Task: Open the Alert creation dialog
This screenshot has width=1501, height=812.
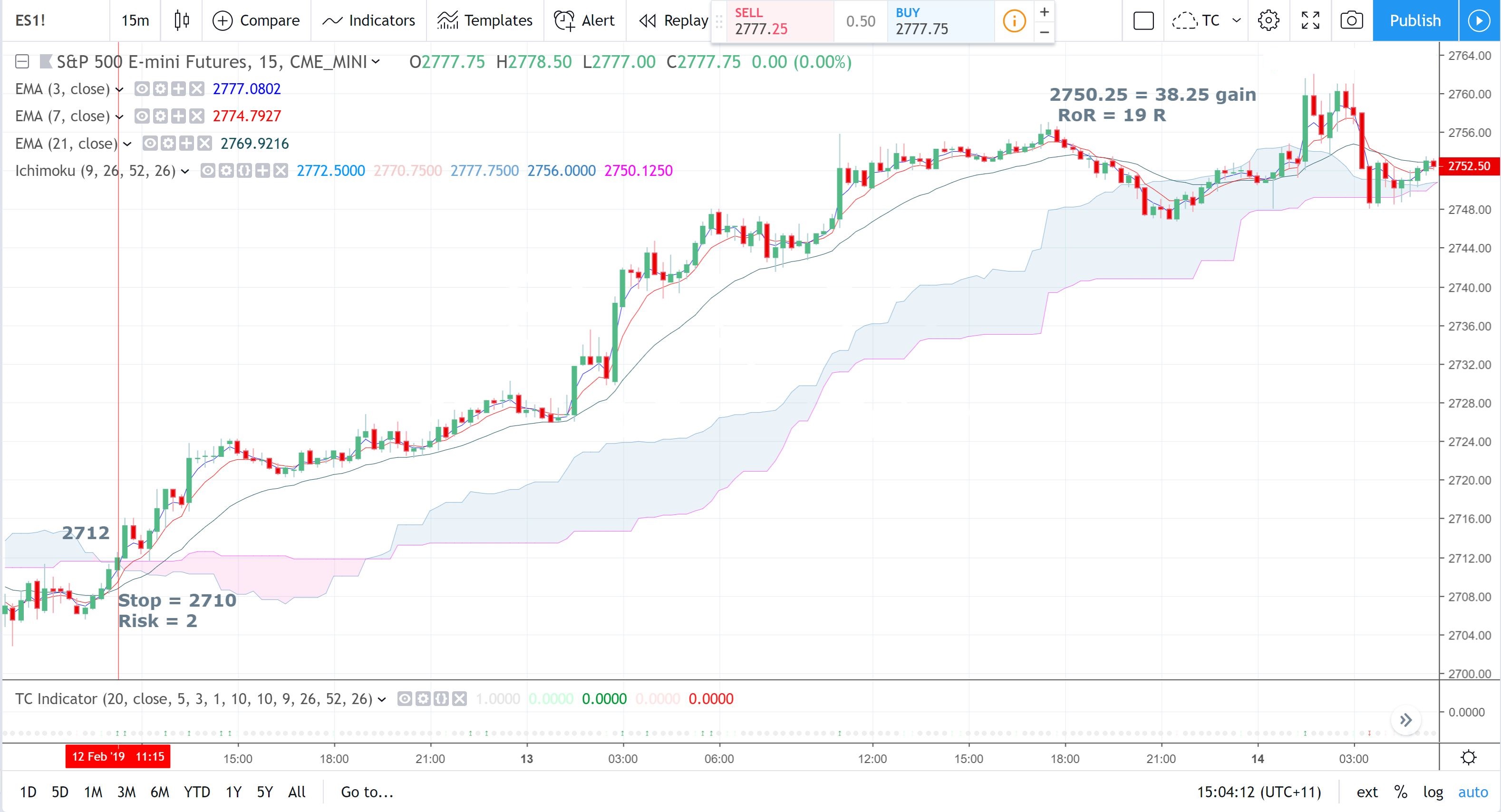Action: 584,20
